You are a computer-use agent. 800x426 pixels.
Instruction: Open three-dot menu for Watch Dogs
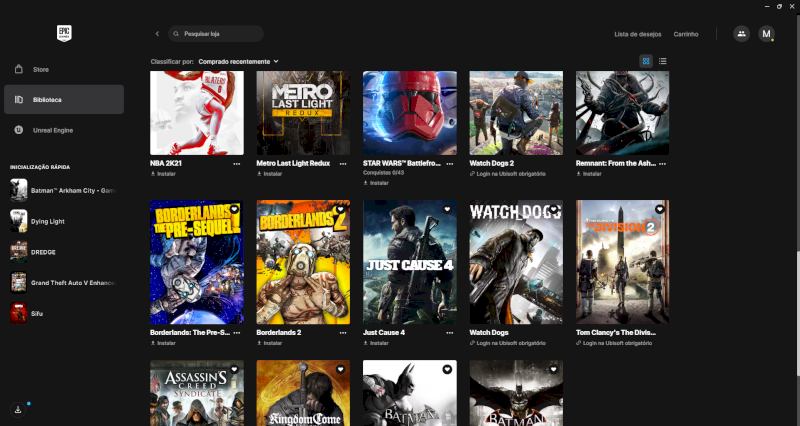coord(556,332)
